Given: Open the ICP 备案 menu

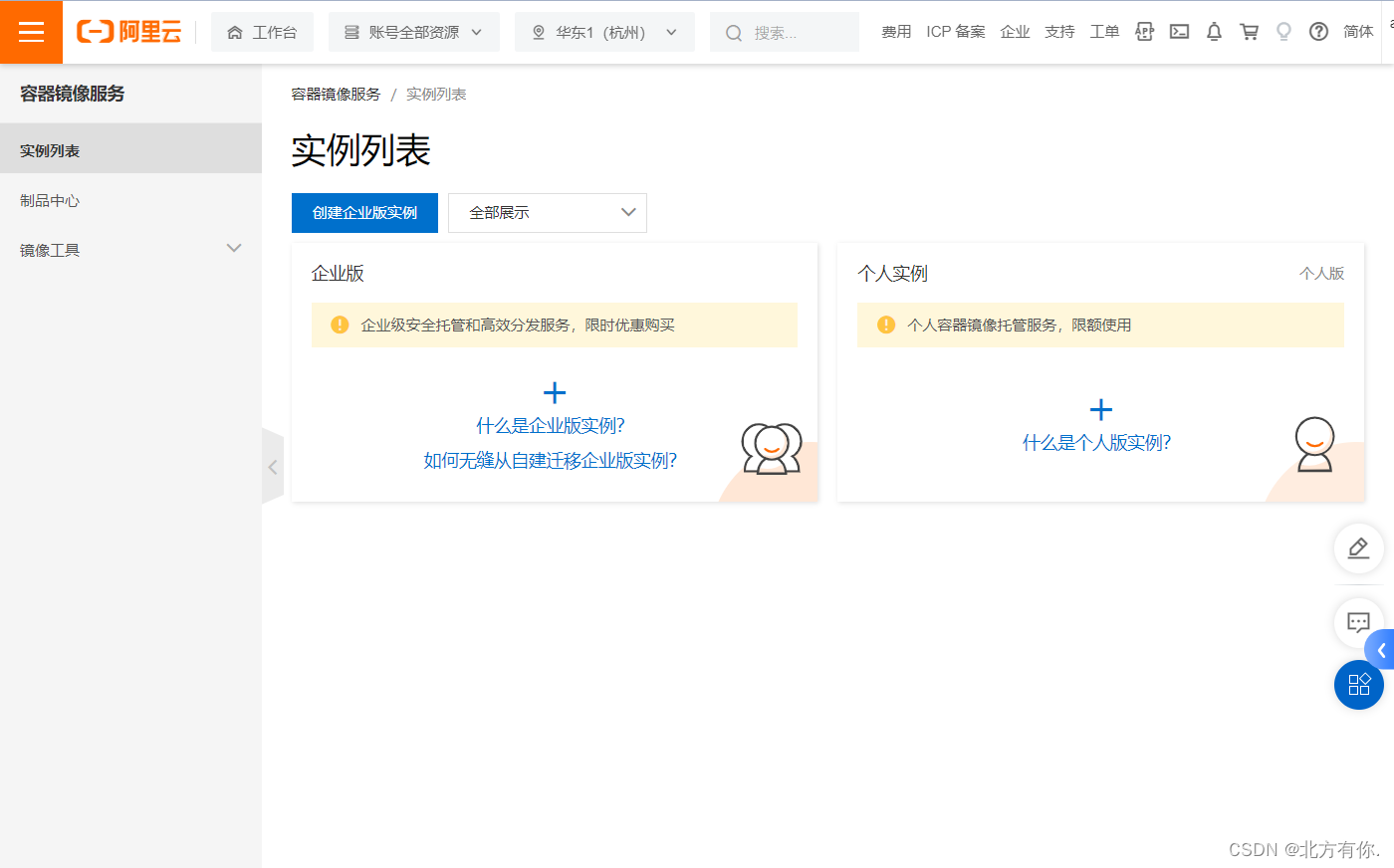Looking at the screenshot, I should coord(956,32).
